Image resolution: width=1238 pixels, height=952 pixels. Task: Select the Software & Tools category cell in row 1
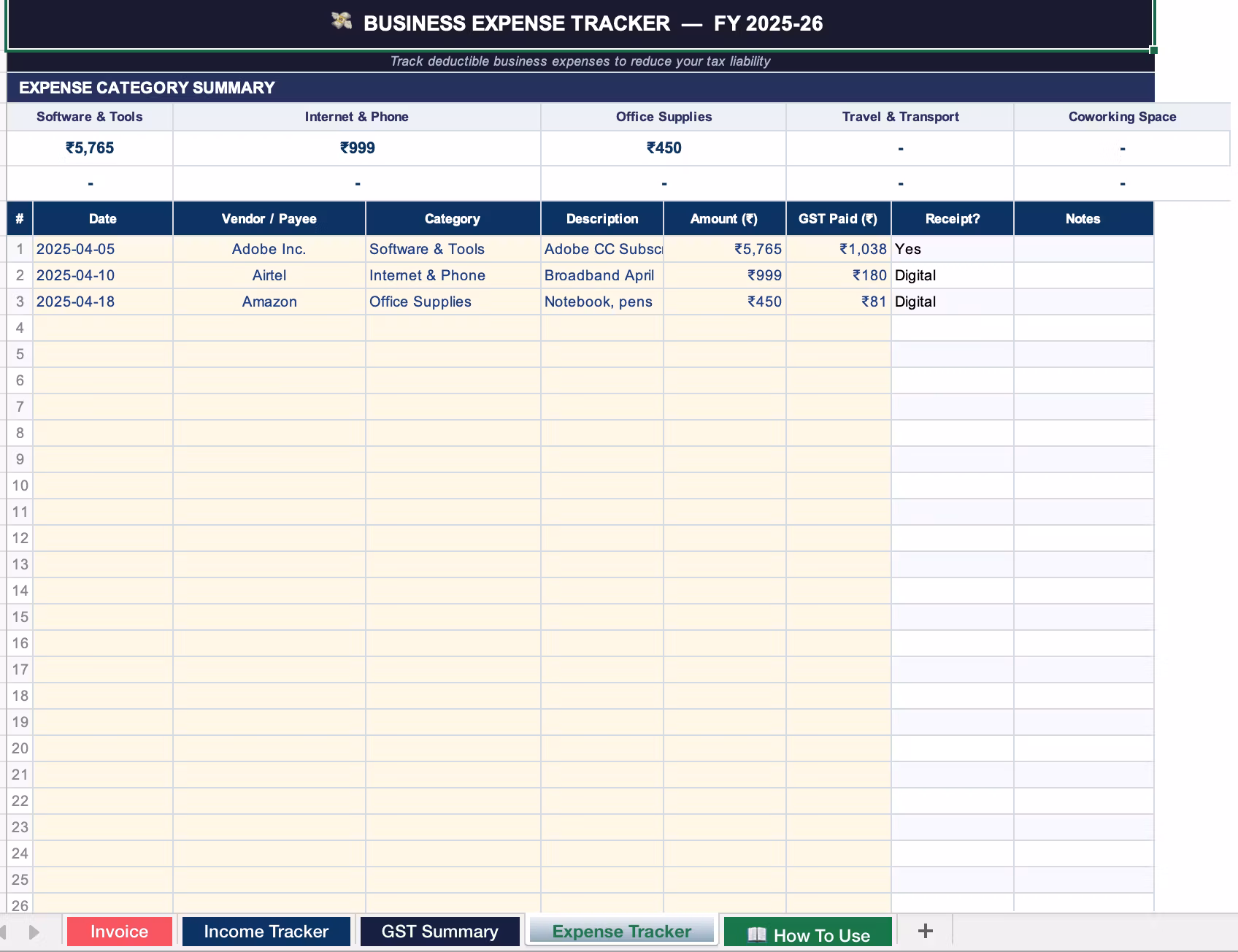pyautogui.click(x=453, y=249)
